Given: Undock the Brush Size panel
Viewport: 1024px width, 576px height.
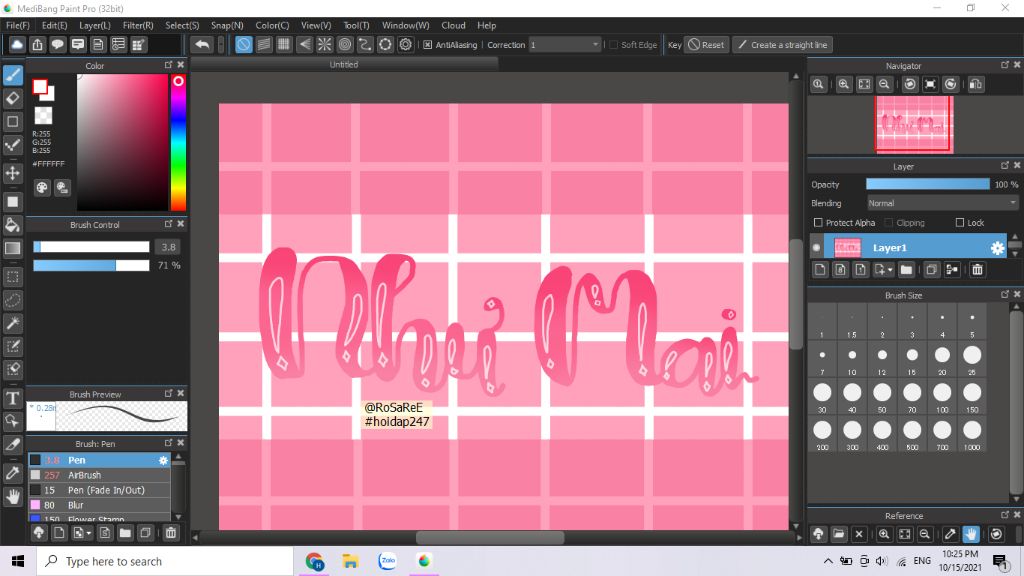Looking at the screenshot, I should click(x=1004, y=295).
